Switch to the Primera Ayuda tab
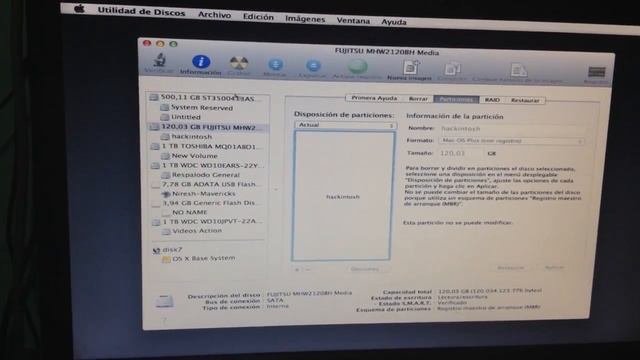 pos(374,98)
